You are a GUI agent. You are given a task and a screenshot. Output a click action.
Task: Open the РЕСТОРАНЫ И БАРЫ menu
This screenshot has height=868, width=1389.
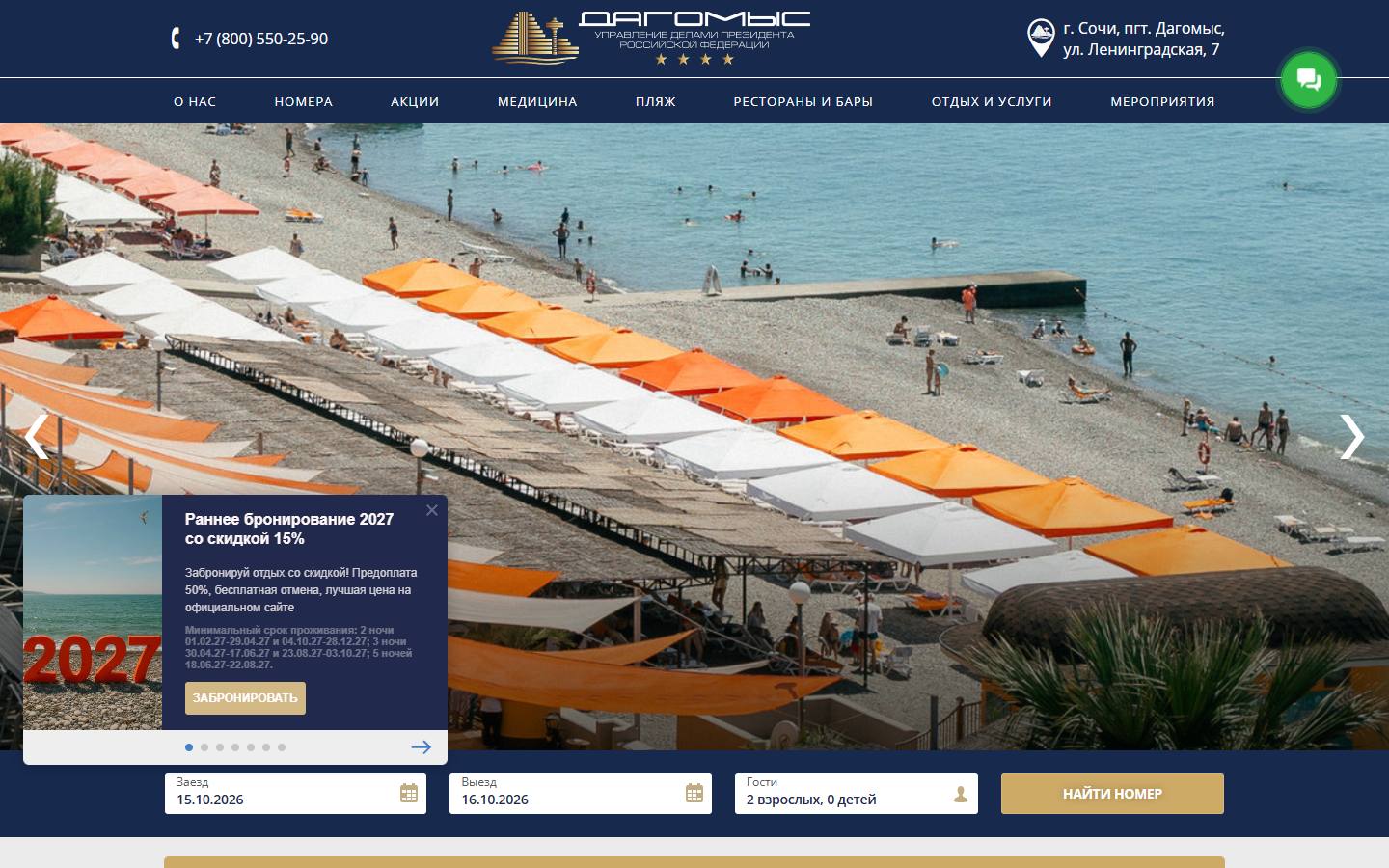coord(803,101)
